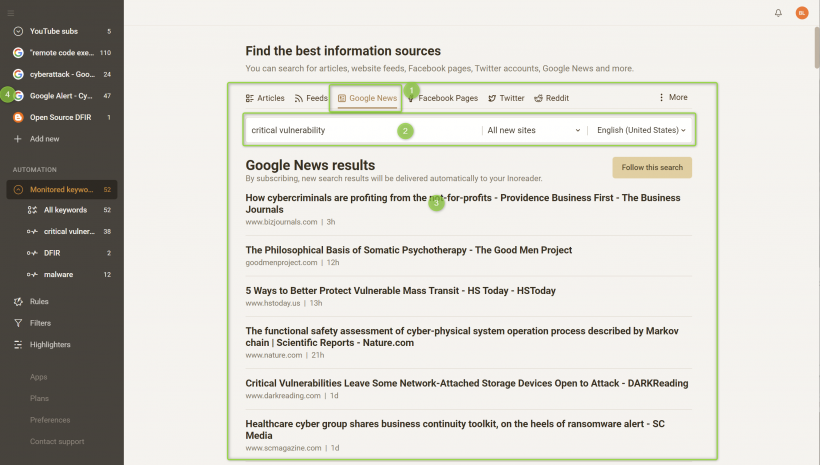
Task: Click Blogger icon beside Open Source DFIR
Action: 18,117
